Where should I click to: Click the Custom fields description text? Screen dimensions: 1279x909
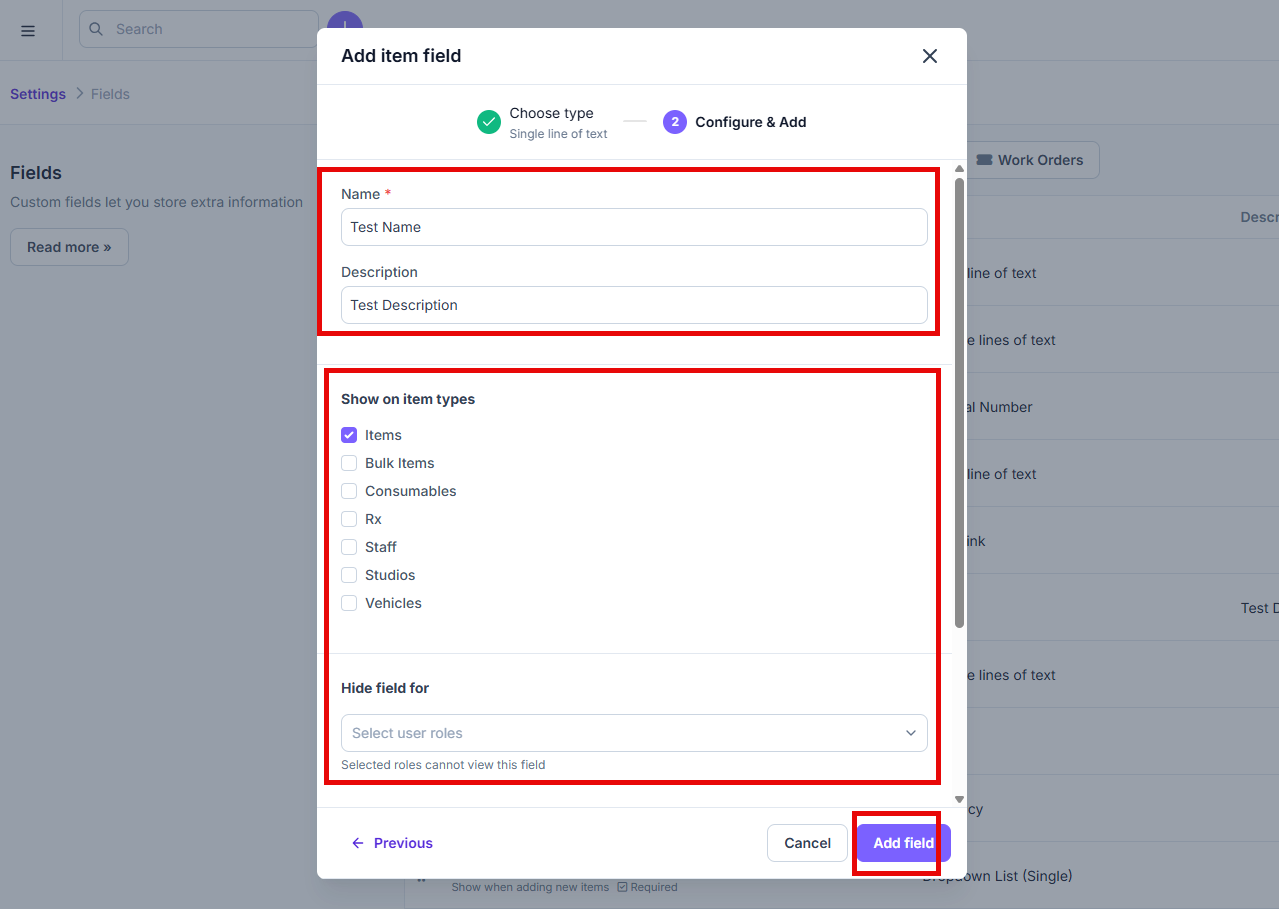156,202
